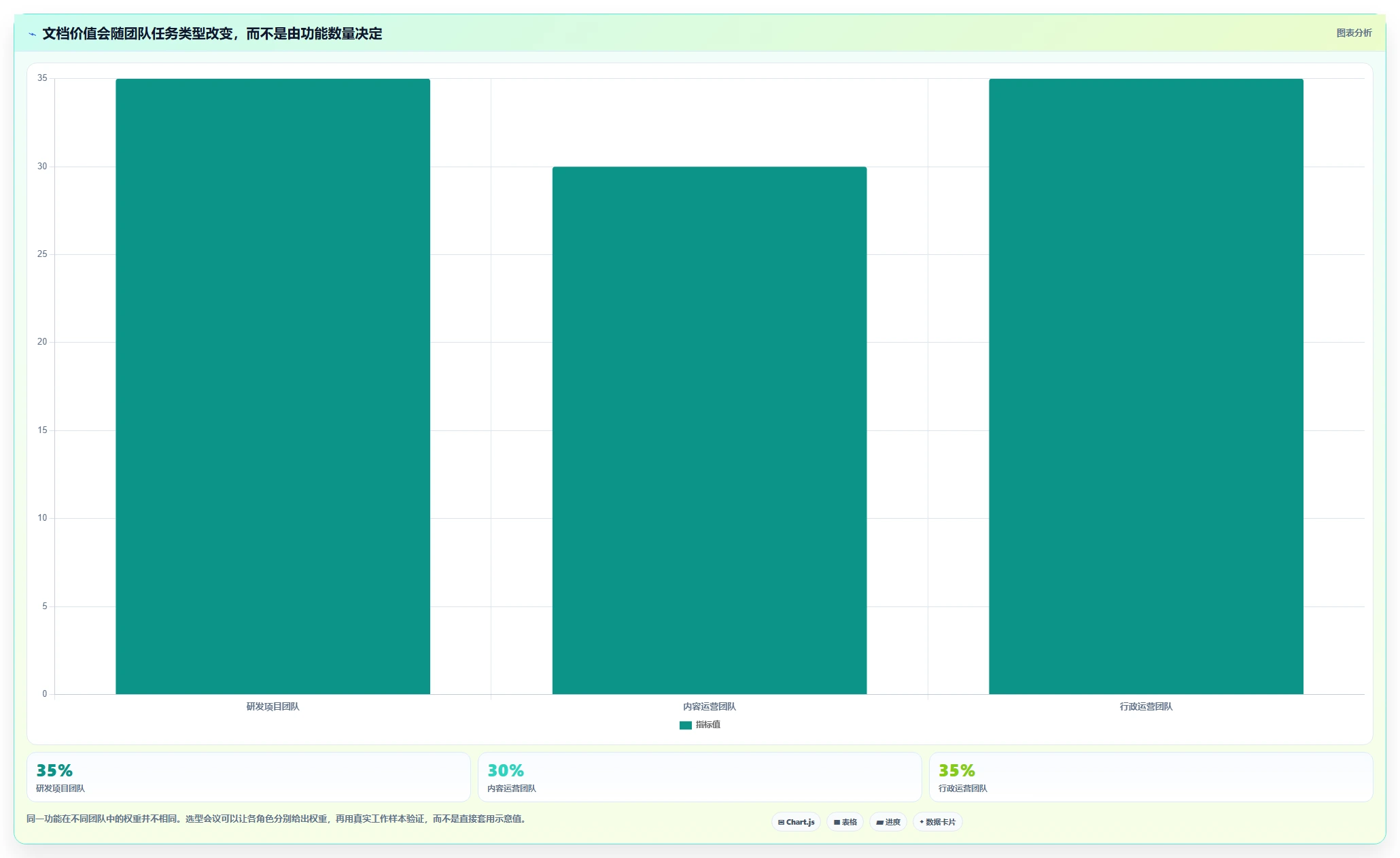The height and width of the screenshot is (858, 1400).
Task: Click the Chart.js tag pill
Action: [796, 822]
